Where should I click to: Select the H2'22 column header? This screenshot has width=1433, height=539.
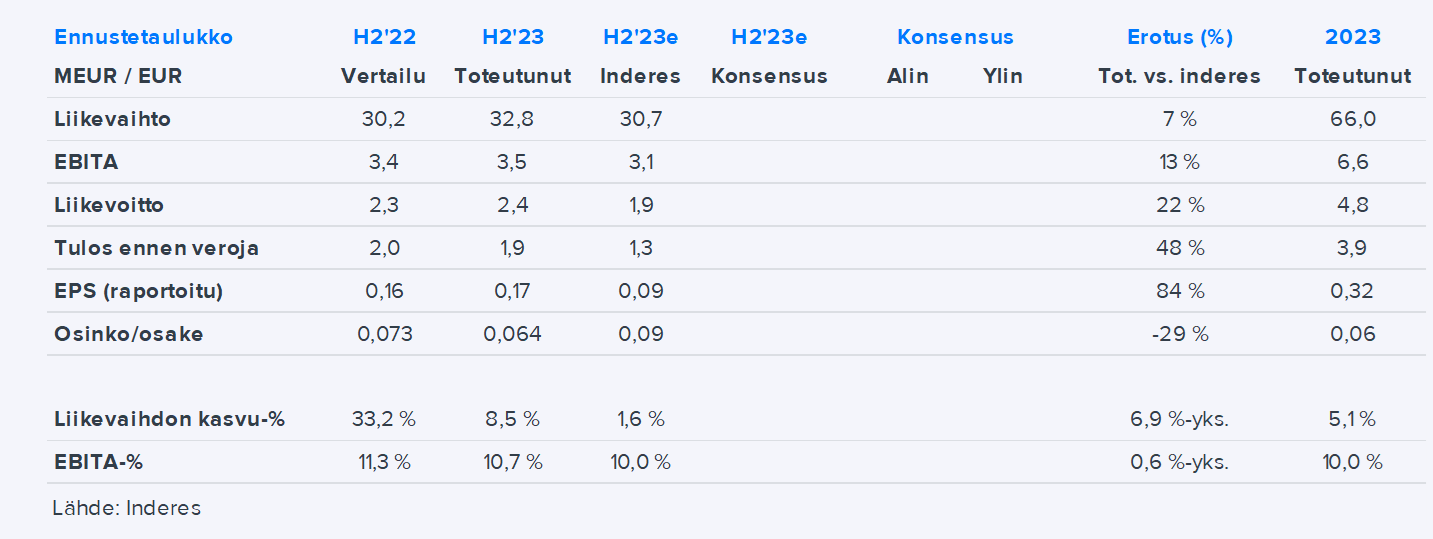(x=384, y=37)
